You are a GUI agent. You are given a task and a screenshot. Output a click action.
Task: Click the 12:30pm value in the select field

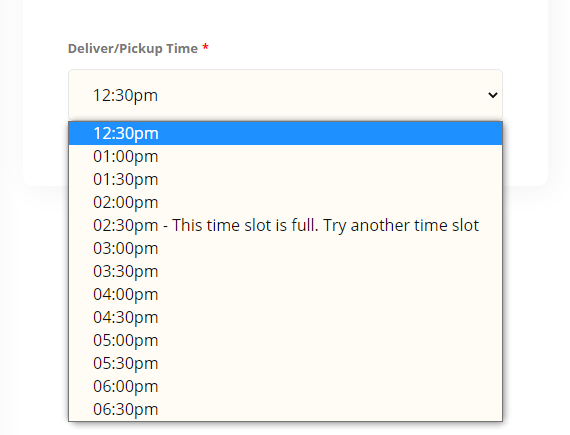pyautogui.click(x=125, y=95)
